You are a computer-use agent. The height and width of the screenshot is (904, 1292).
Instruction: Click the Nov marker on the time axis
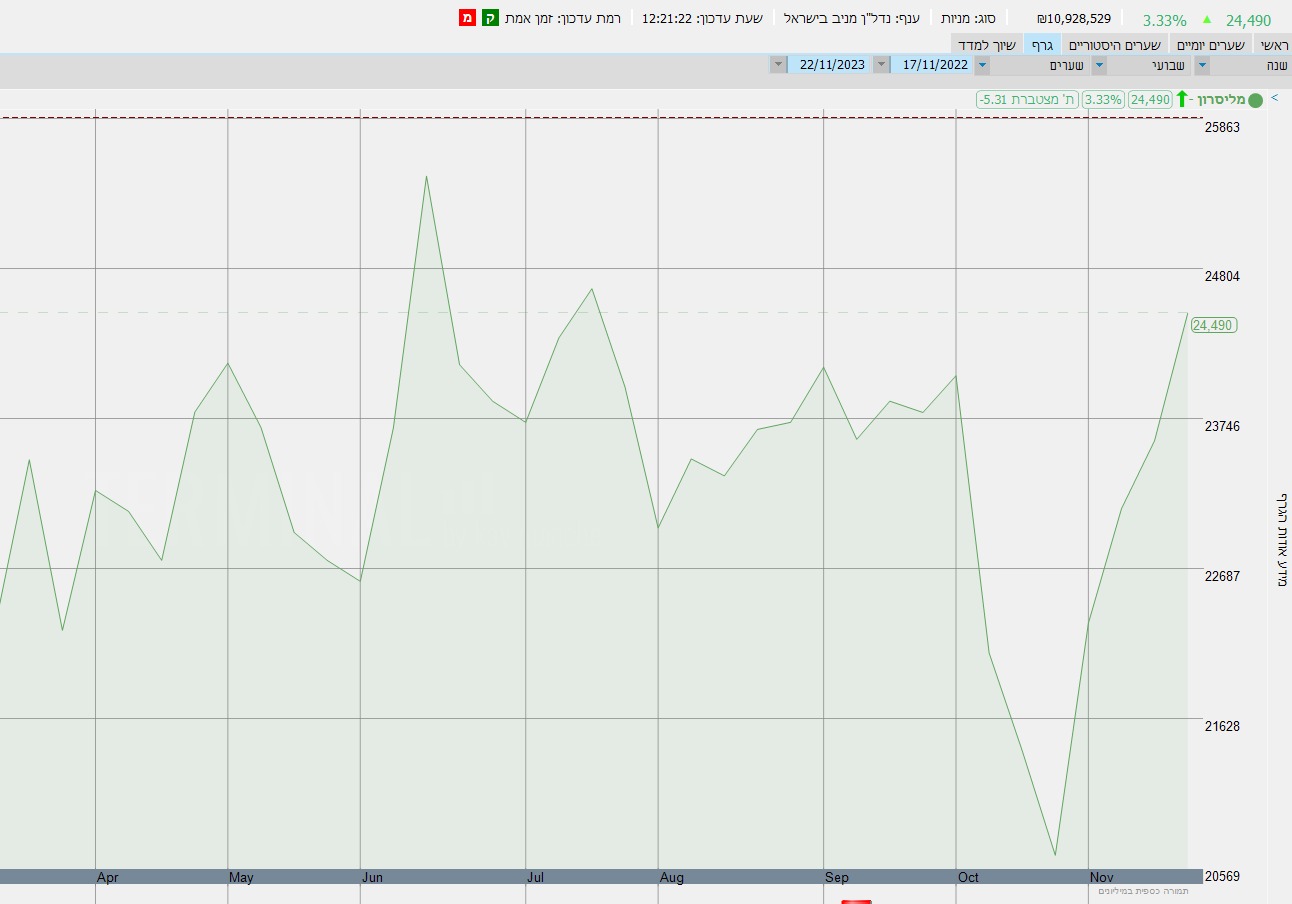1102,877
